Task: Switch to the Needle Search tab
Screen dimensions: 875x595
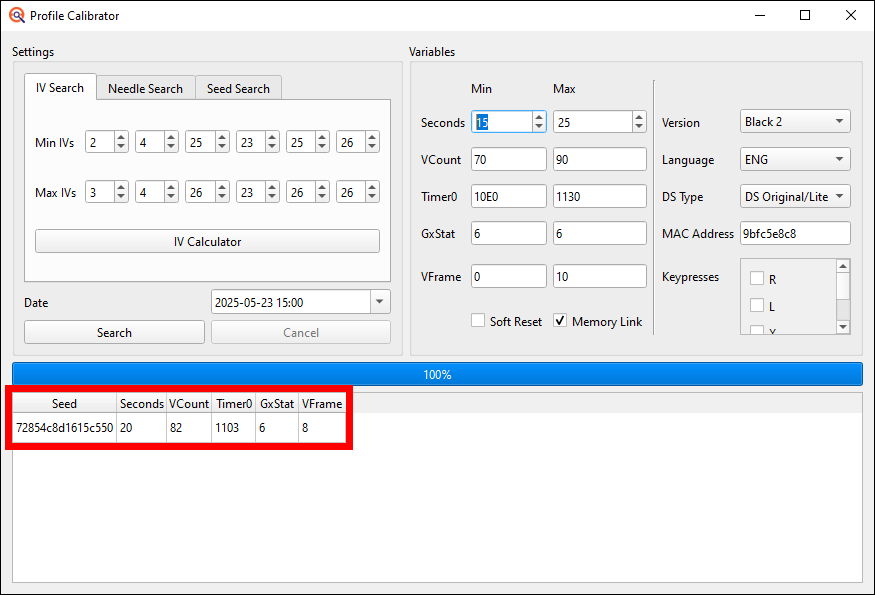Action: [x=145, y=89]
